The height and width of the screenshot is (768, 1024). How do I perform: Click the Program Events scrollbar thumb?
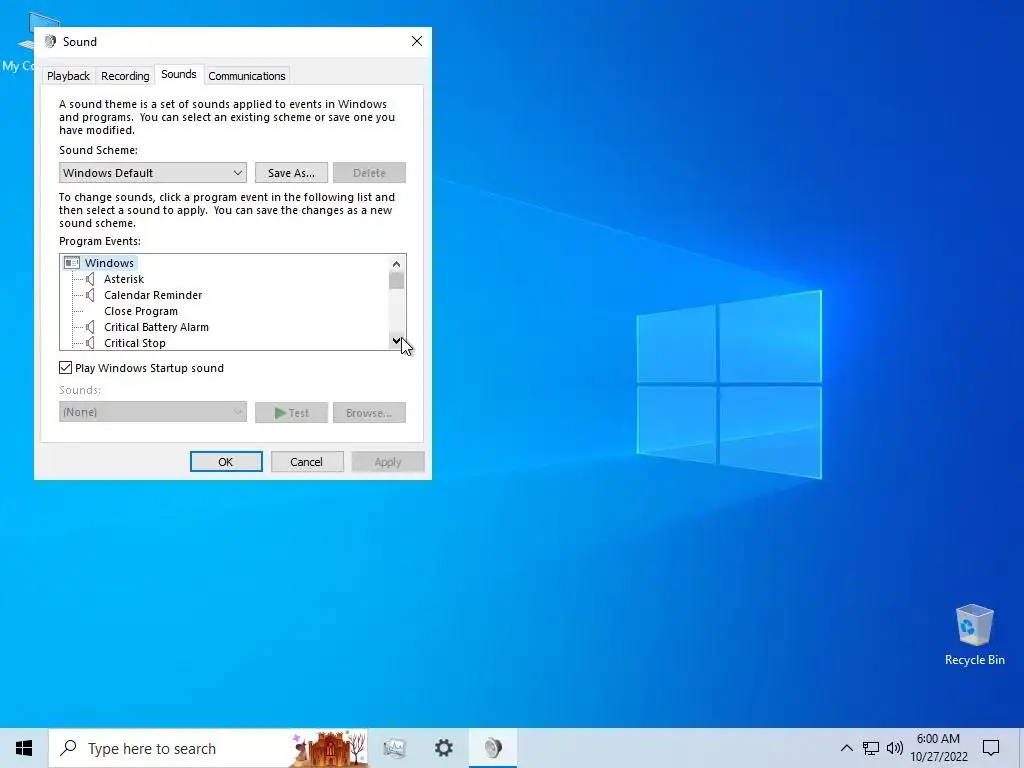coord(396,281)
